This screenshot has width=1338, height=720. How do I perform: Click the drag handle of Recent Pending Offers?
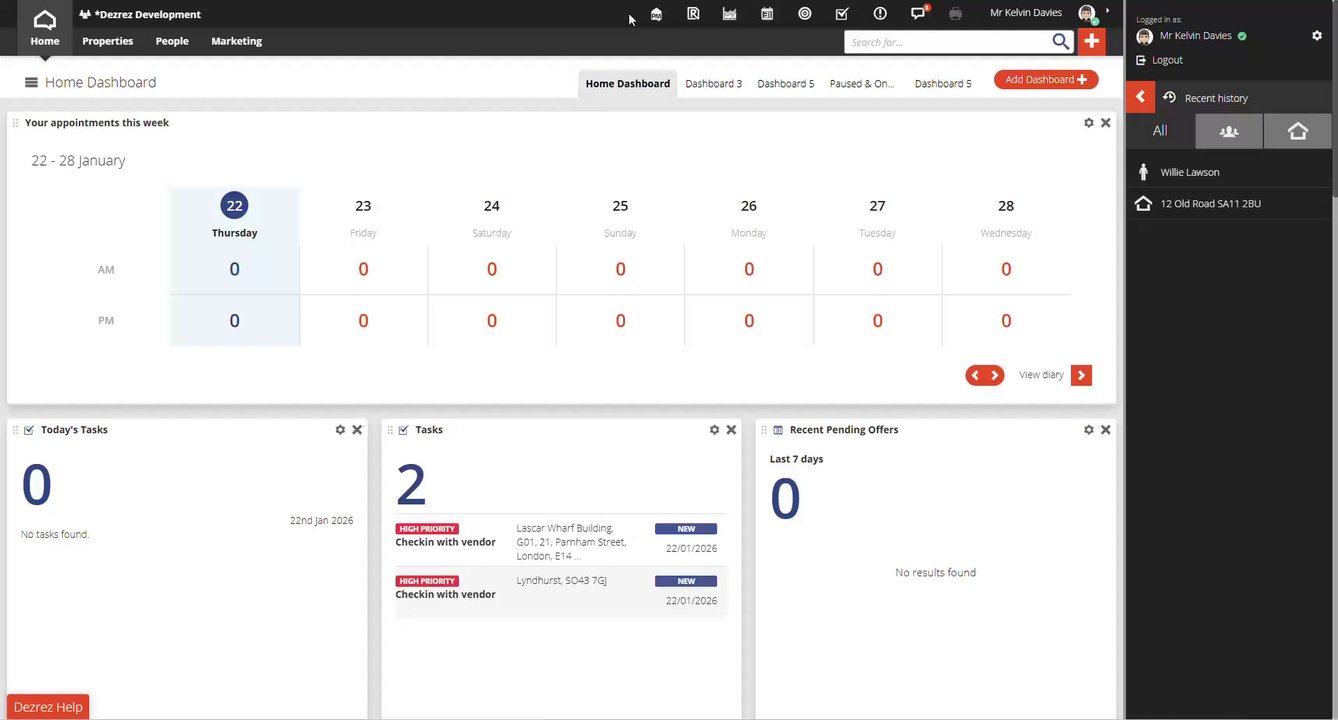[764, 430]
